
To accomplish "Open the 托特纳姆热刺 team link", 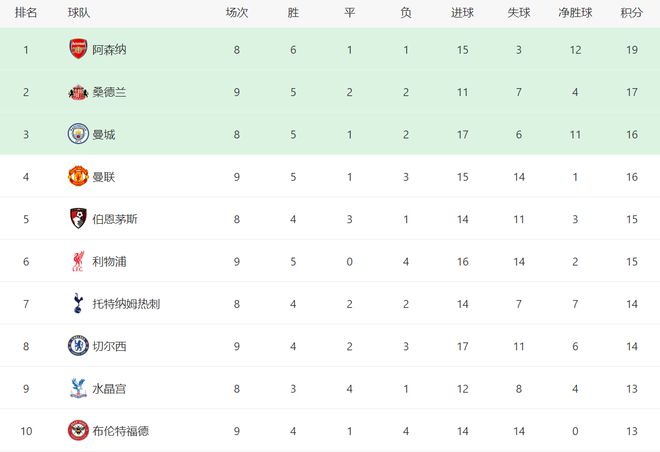I will pos(125,303).
